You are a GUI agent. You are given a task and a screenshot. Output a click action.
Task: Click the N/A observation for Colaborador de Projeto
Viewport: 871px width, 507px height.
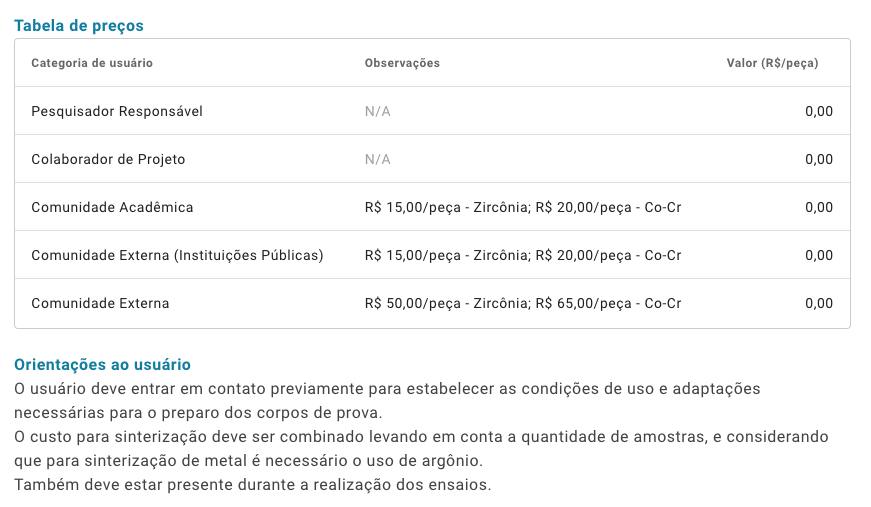point(378,159)
